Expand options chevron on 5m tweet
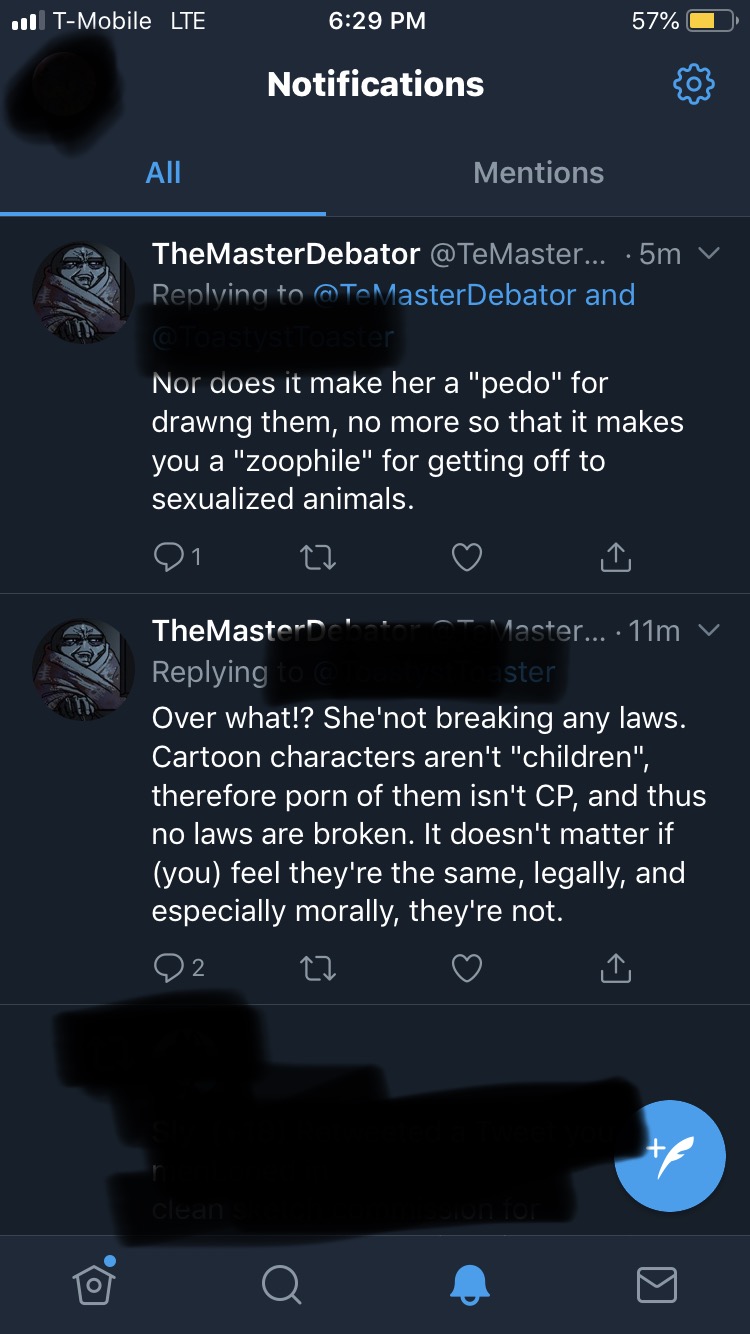 click(x=708, y=254)
